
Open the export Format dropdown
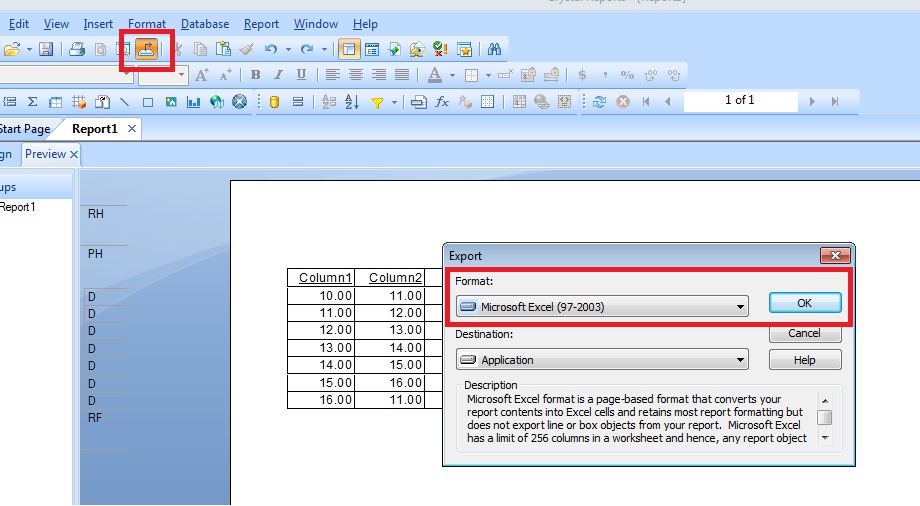pos(601,307)
